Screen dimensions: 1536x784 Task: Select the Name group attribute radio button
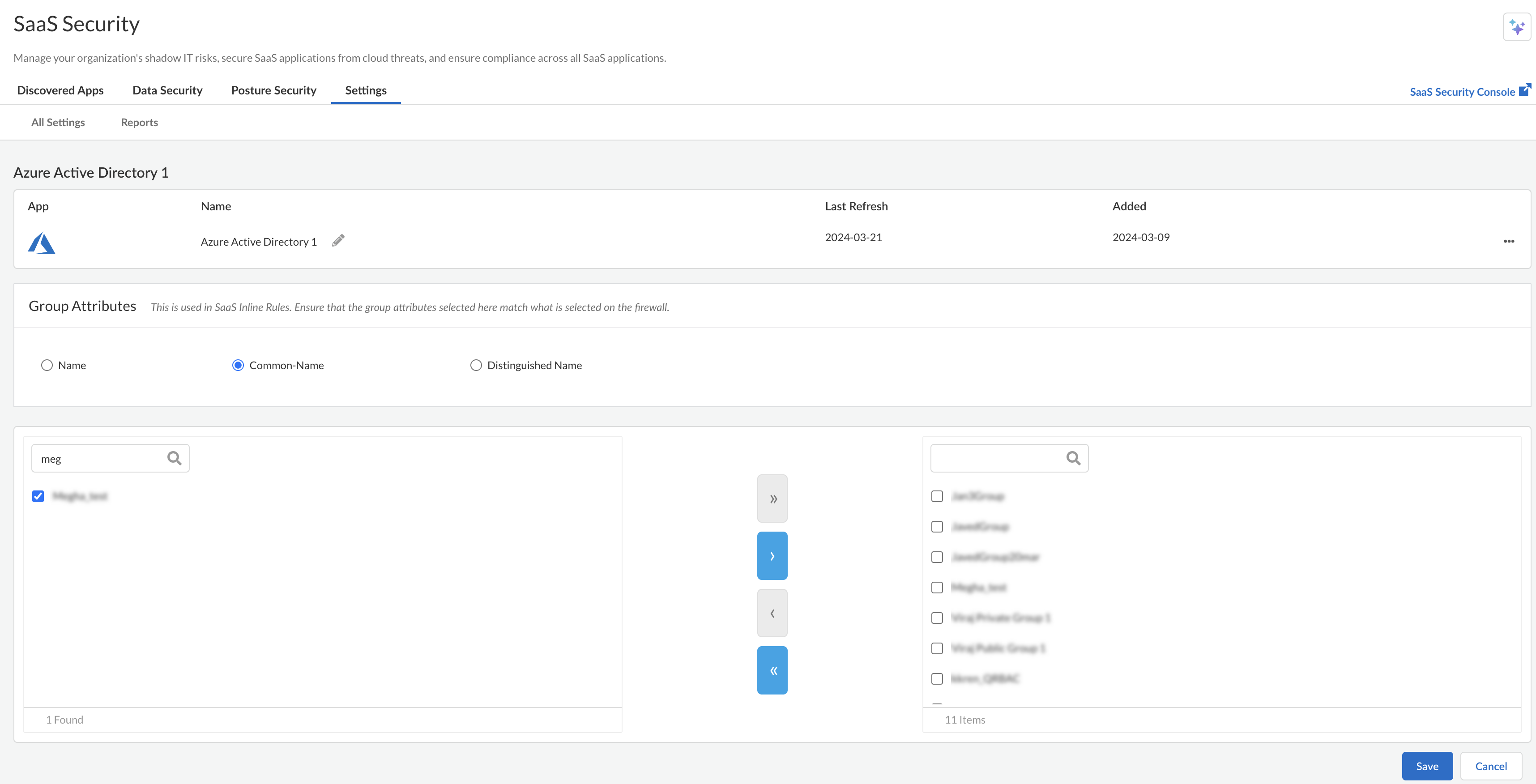pos(47,365)
